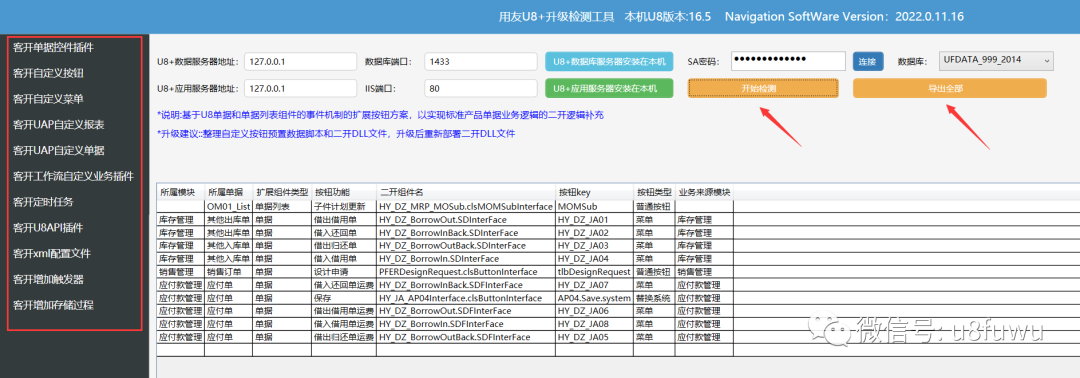1080x378 pixels.
Task: Select the HY_DZ_JA07 key cell
Action: [x=594, y=284]
